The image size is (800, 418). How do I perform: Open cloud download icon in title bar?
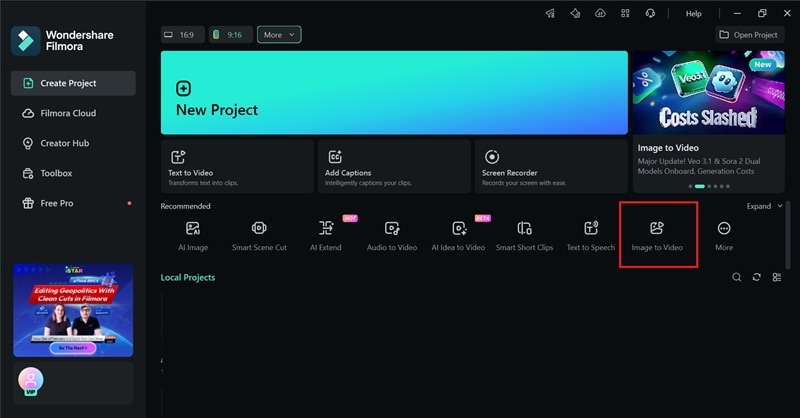pyautogui.click(x=600, y=13)
